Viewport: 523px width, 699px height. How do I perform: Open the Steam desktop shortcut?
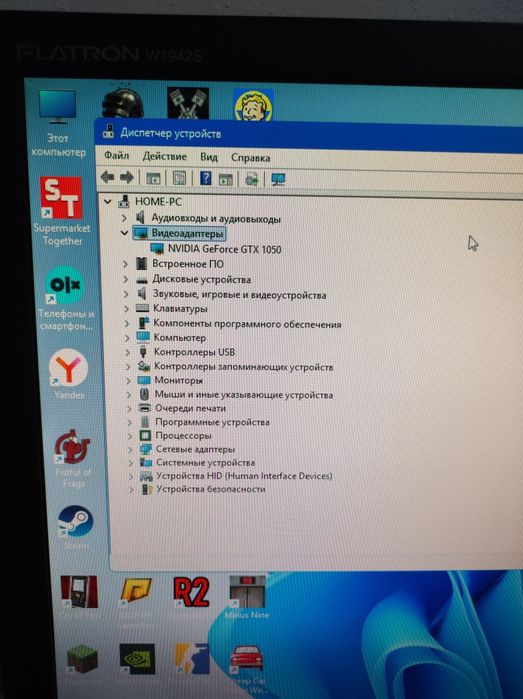(x=75, y=526)
